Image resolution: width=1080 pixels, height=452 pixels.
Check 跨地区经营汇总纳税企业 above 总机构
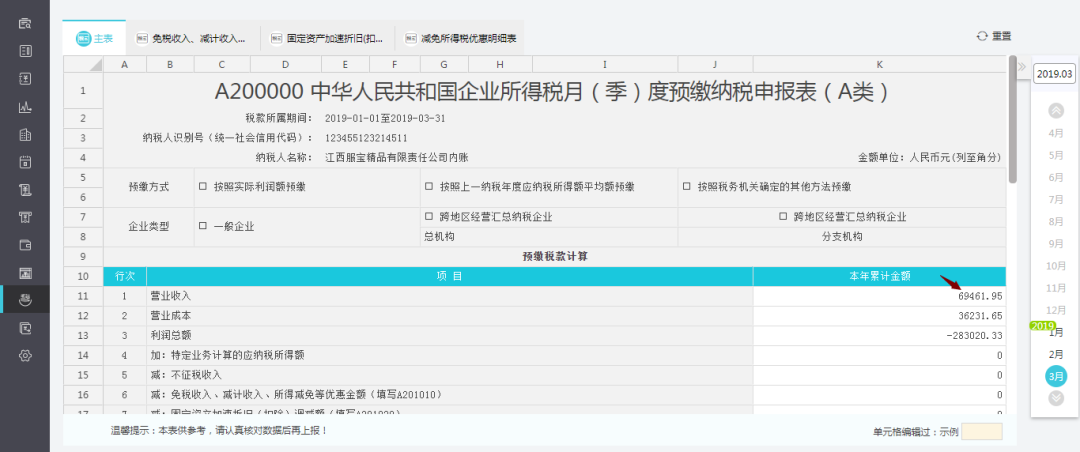(x=428, y=216)
